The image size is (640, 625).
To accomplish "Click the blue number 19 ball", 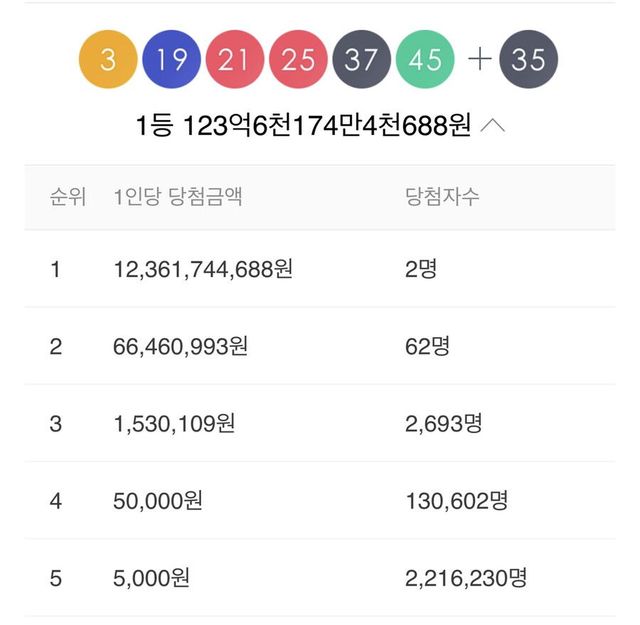I will (172, 60).
